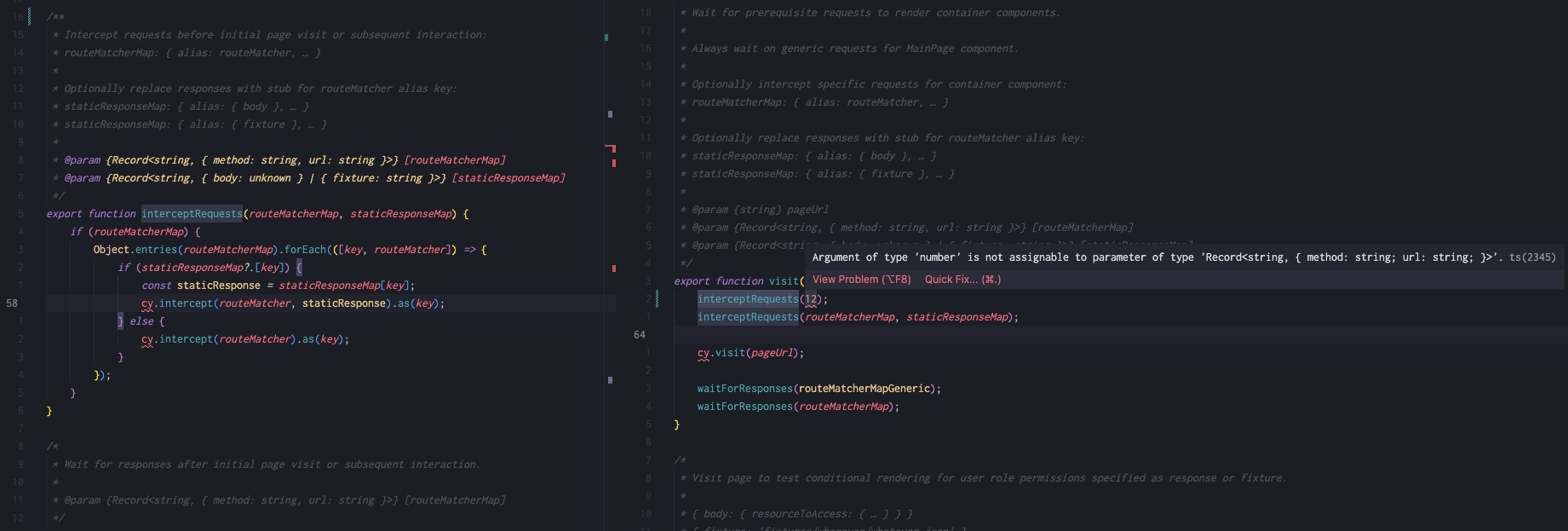Click the staticResponseMap parameter in function signature

click(x=401, y=214)
